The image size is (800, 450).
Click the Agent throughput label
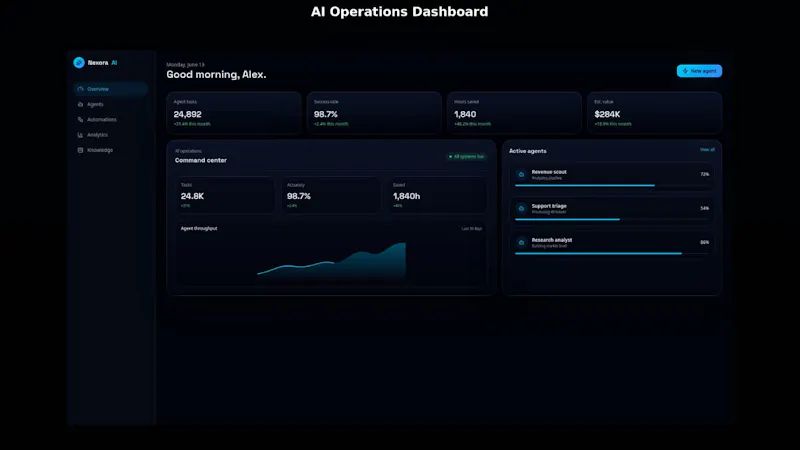click(199, 229)
